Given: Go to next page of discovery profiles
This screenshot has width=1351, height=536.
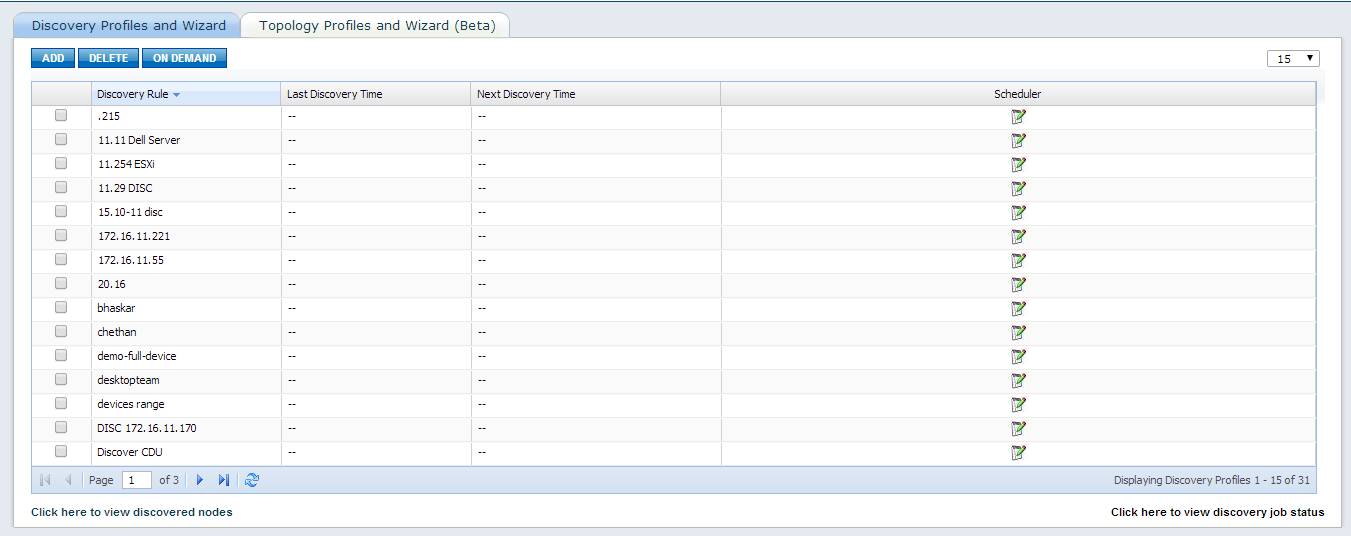Looking at the screenshot, I should click(200, 480).
